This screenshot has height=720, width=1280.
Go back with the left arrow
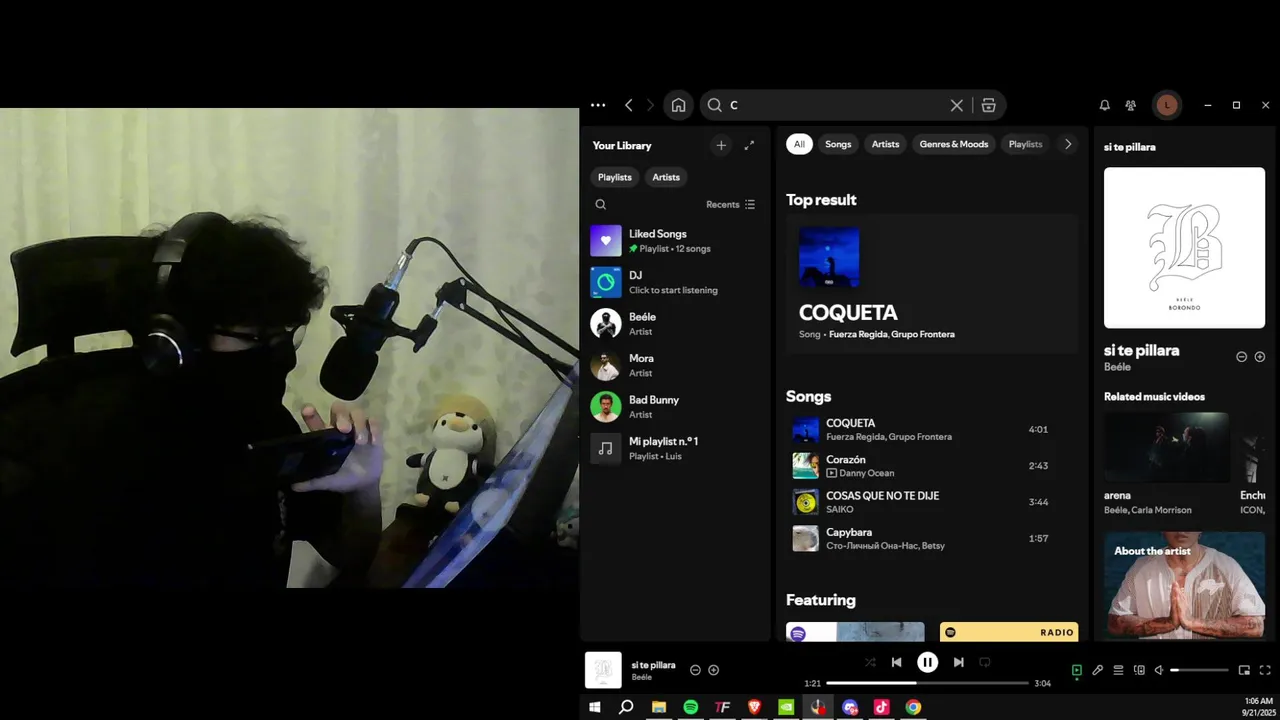point(628,105)
